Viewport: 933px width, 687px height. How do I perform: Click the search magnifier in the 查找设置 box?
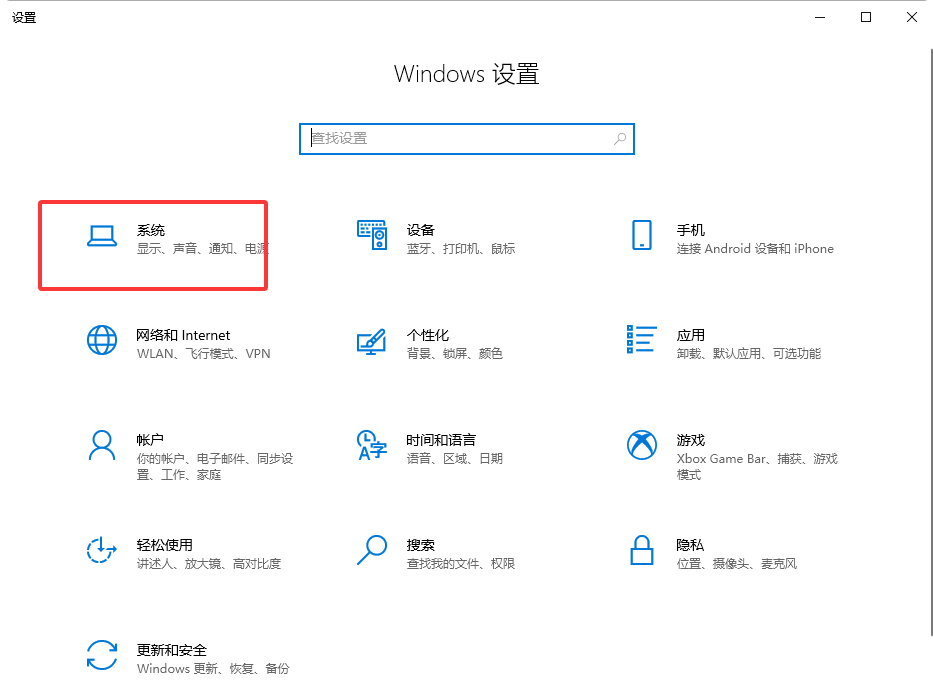point(619,139)
